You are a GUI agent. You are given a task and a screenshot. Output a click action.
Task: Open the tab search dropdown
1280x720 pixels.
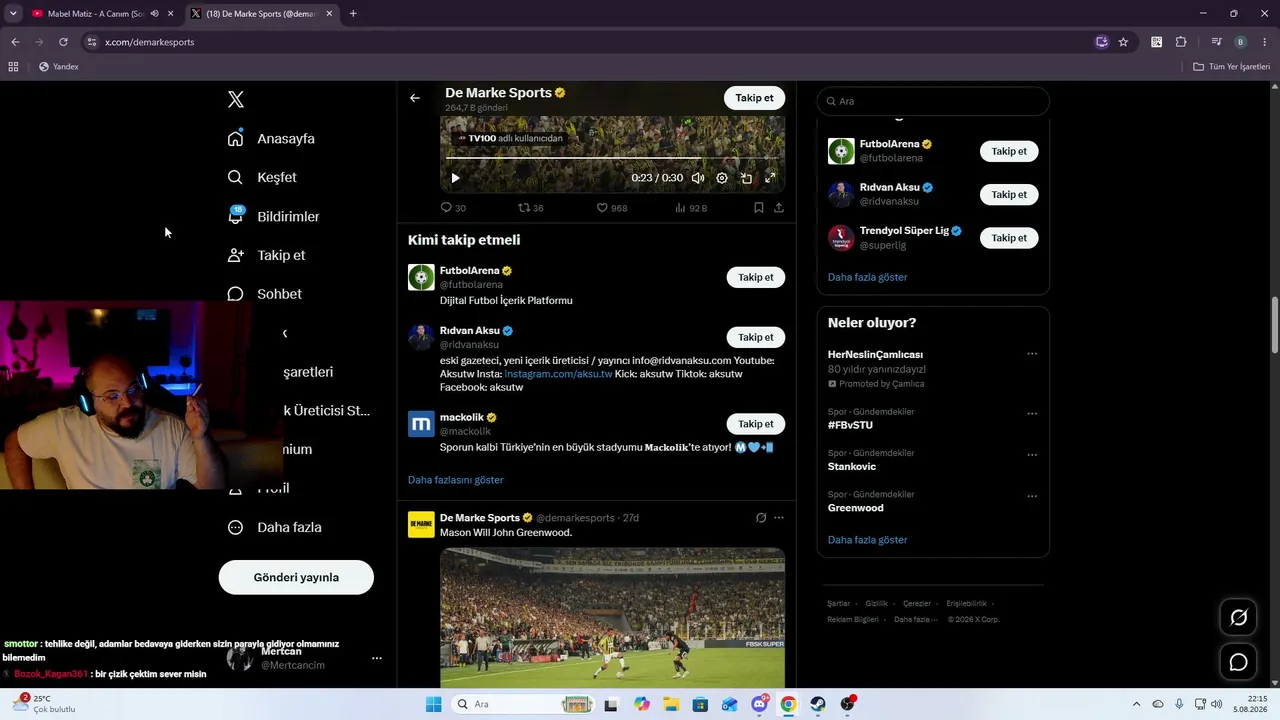(13, 14)
